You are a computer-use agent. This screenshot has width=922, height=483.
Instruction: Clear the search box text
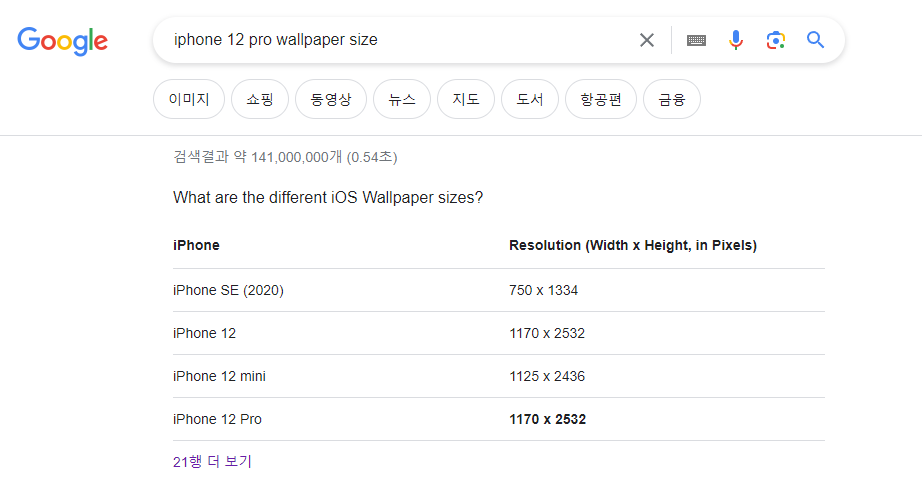click(647, 40)
